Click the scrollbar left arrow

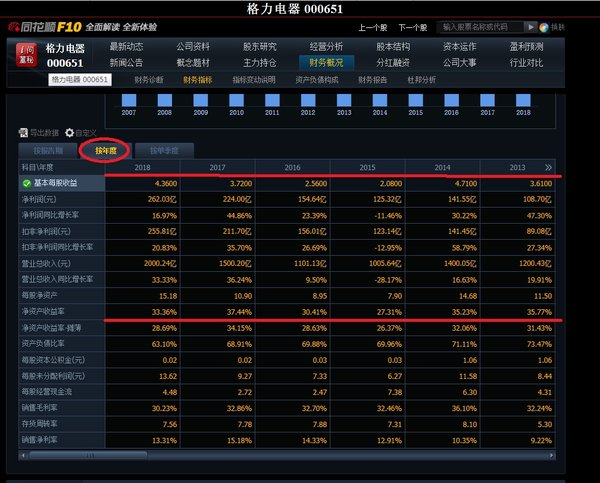23,455
